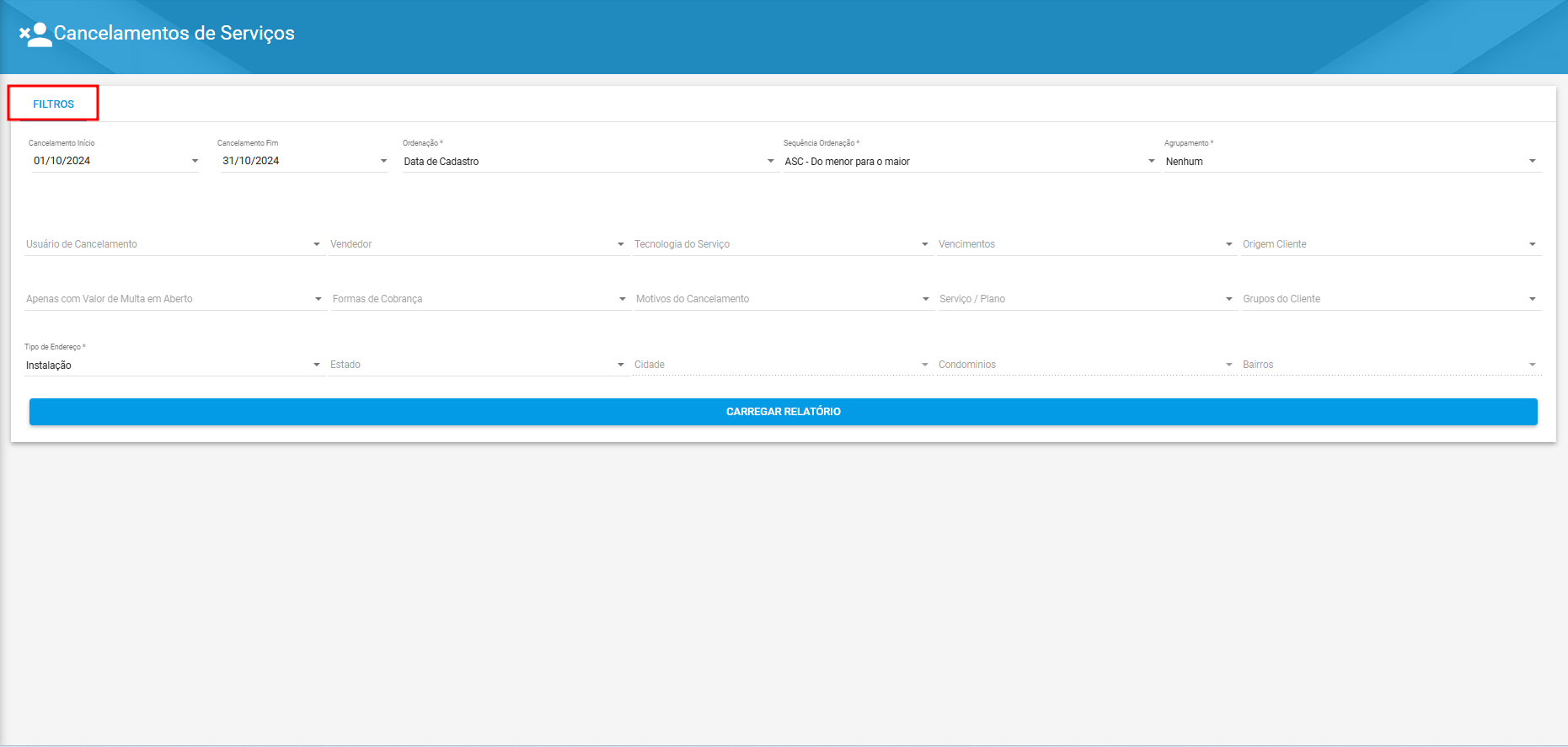The image size is (1568, 747).
Task: Expand Cancelamento Início date arrow
Action: click(195, 161)
